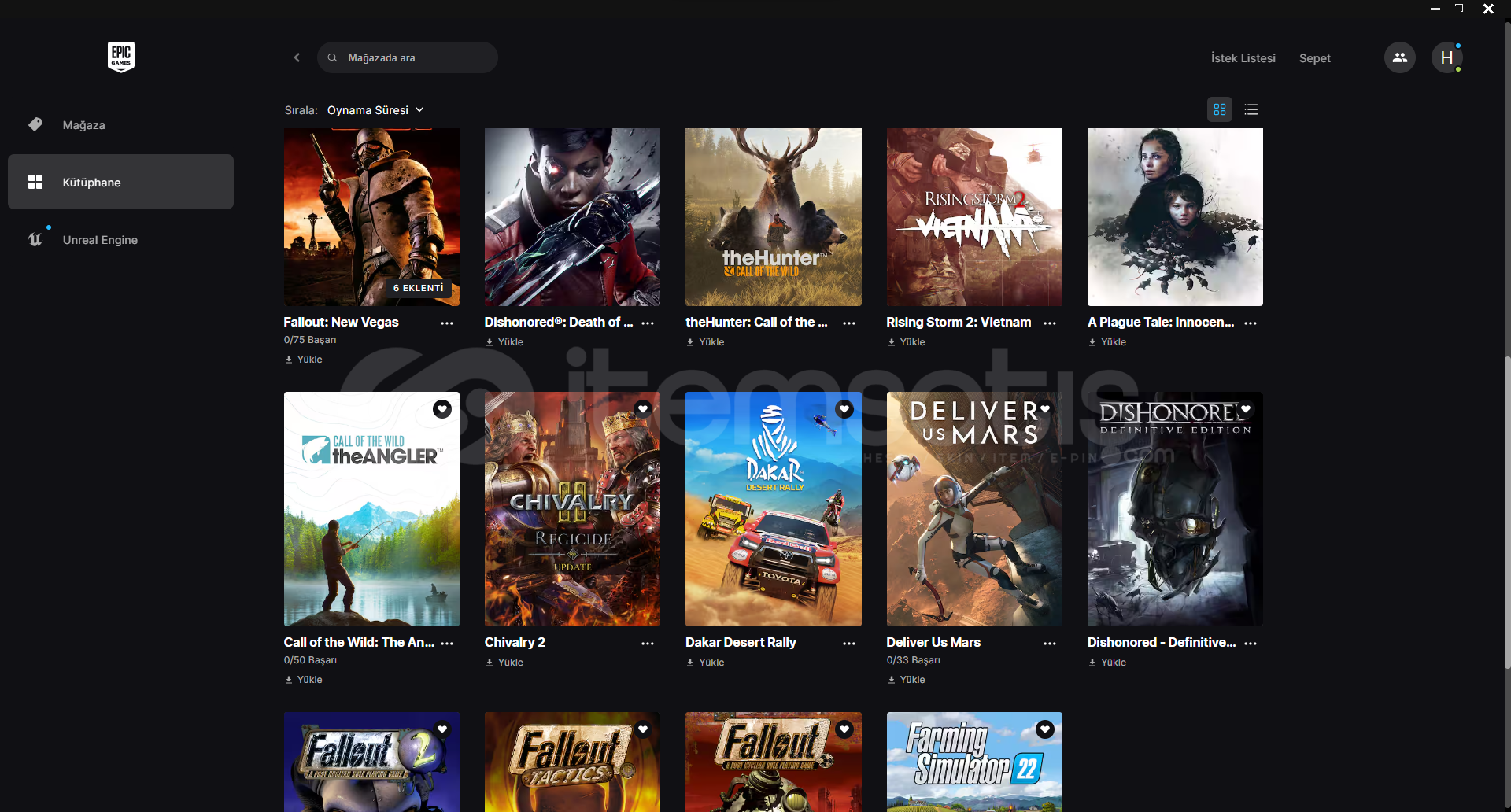Click the Dakar Desert Rally title
This screenshot has width=1511, height=812.
tap(741, 642)
